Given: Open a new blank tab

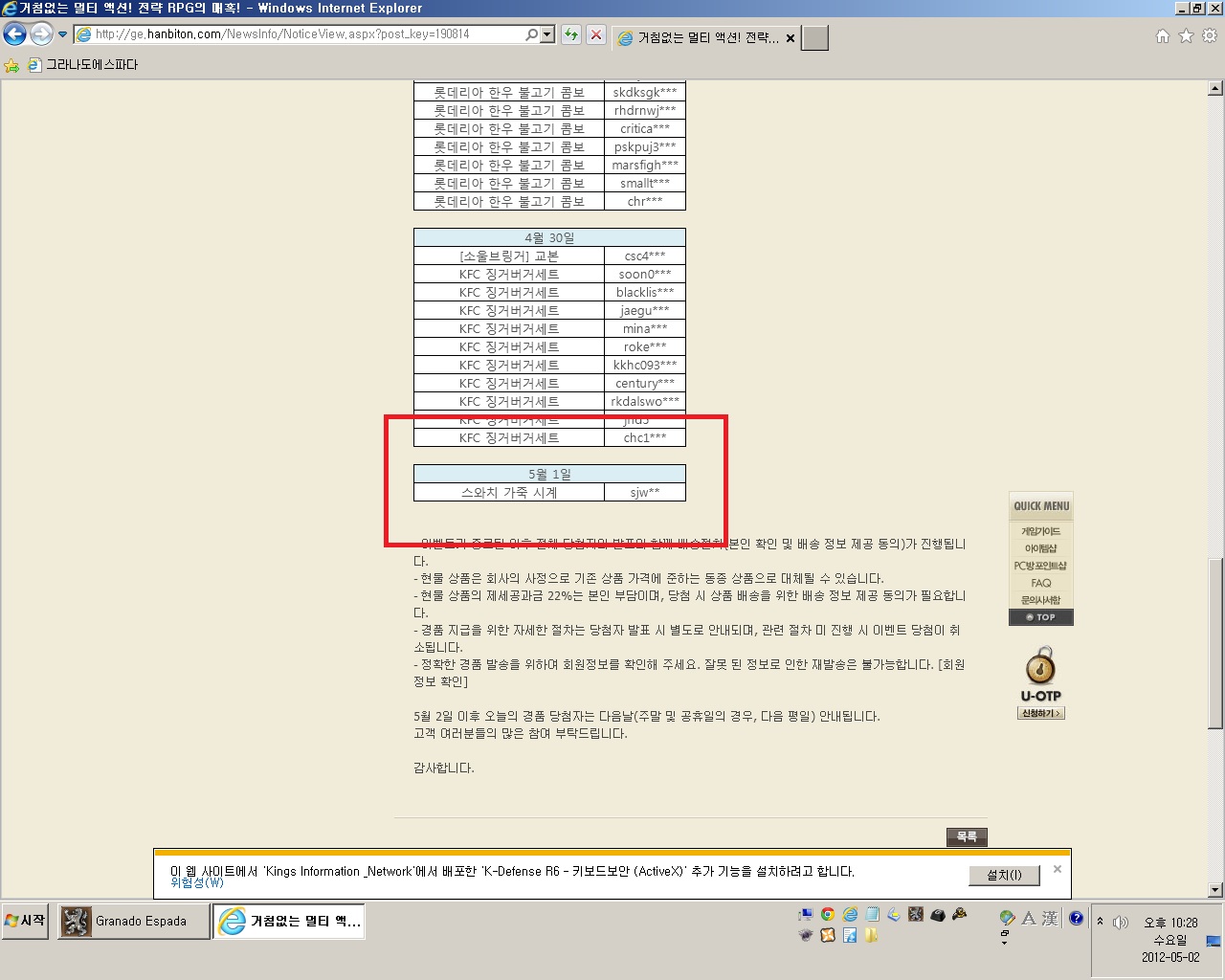Looking at the screenshot, I should [x=814, y=38].
